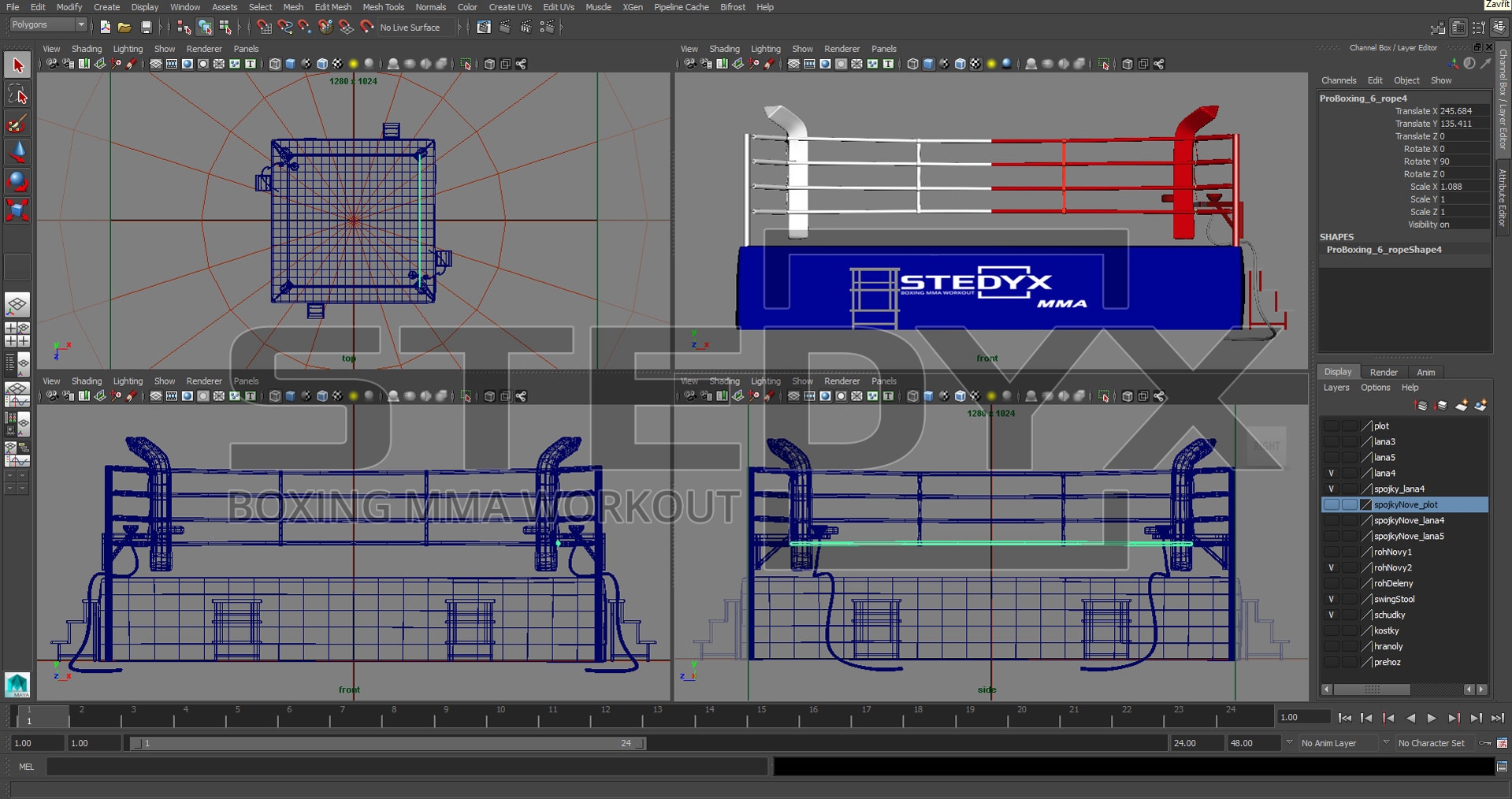Open a scene with folder icon
This screenshot has height=799, width=1512.
(124, 28)
